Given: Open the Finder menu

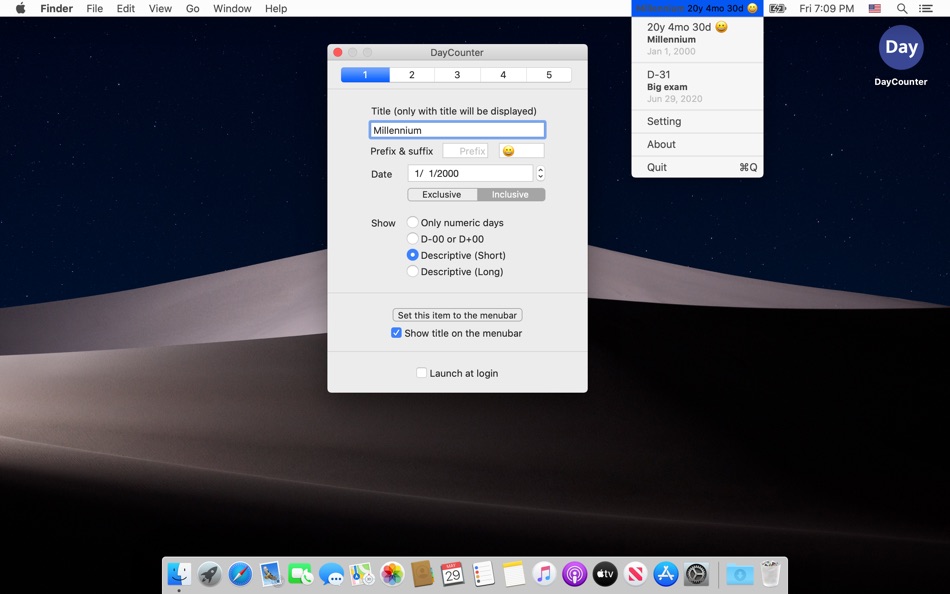Looking at the screenshot, I should [56, 8].
